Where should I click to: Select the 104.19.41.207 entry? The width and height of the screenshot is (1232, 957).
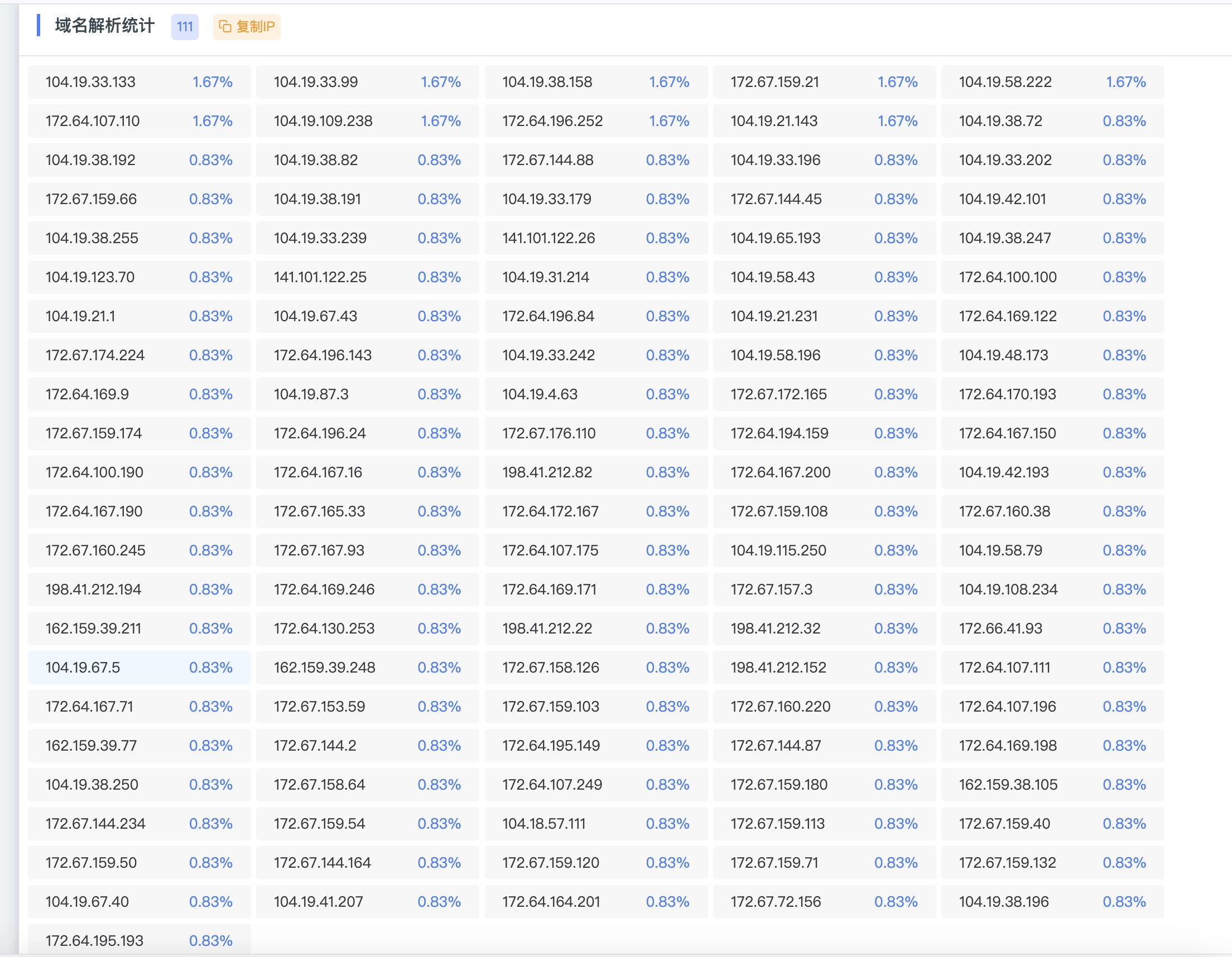[367, 902]
